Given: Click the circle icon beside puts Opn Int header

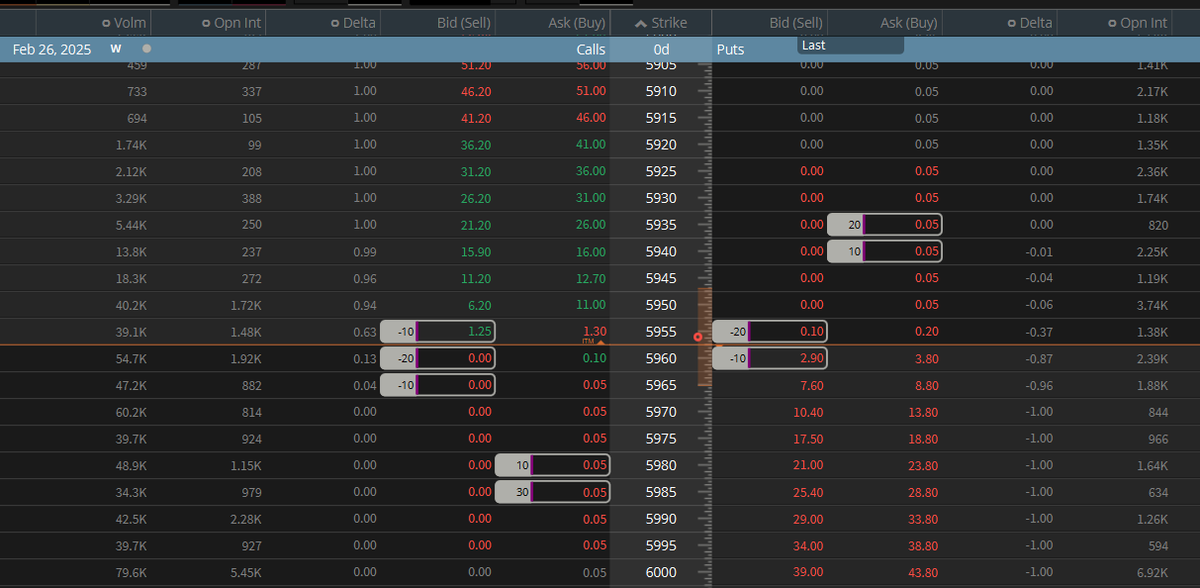Looking at the screenshot, I should click(x=1112, y=23).
